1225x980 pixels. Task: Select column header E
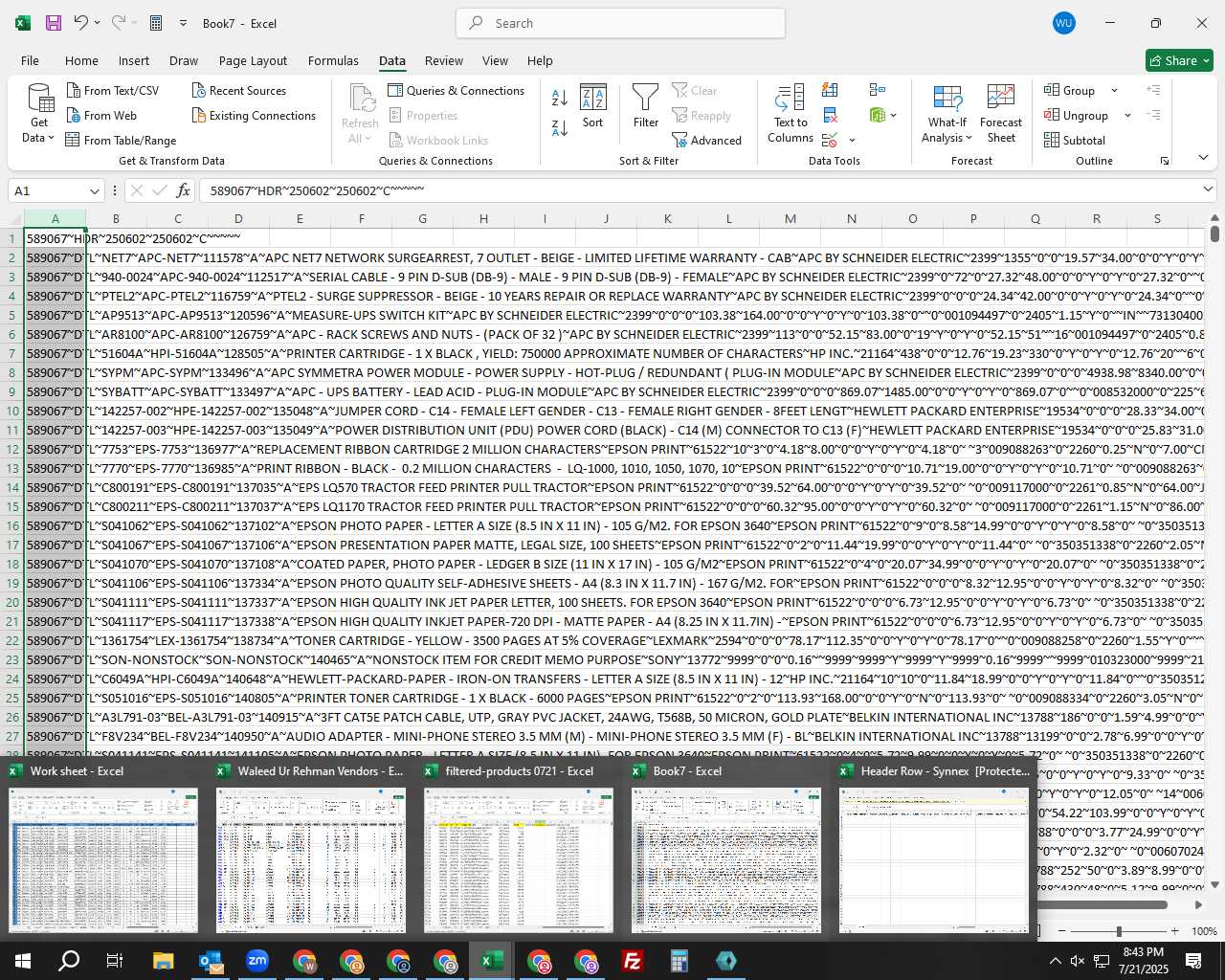click(300, 219)
